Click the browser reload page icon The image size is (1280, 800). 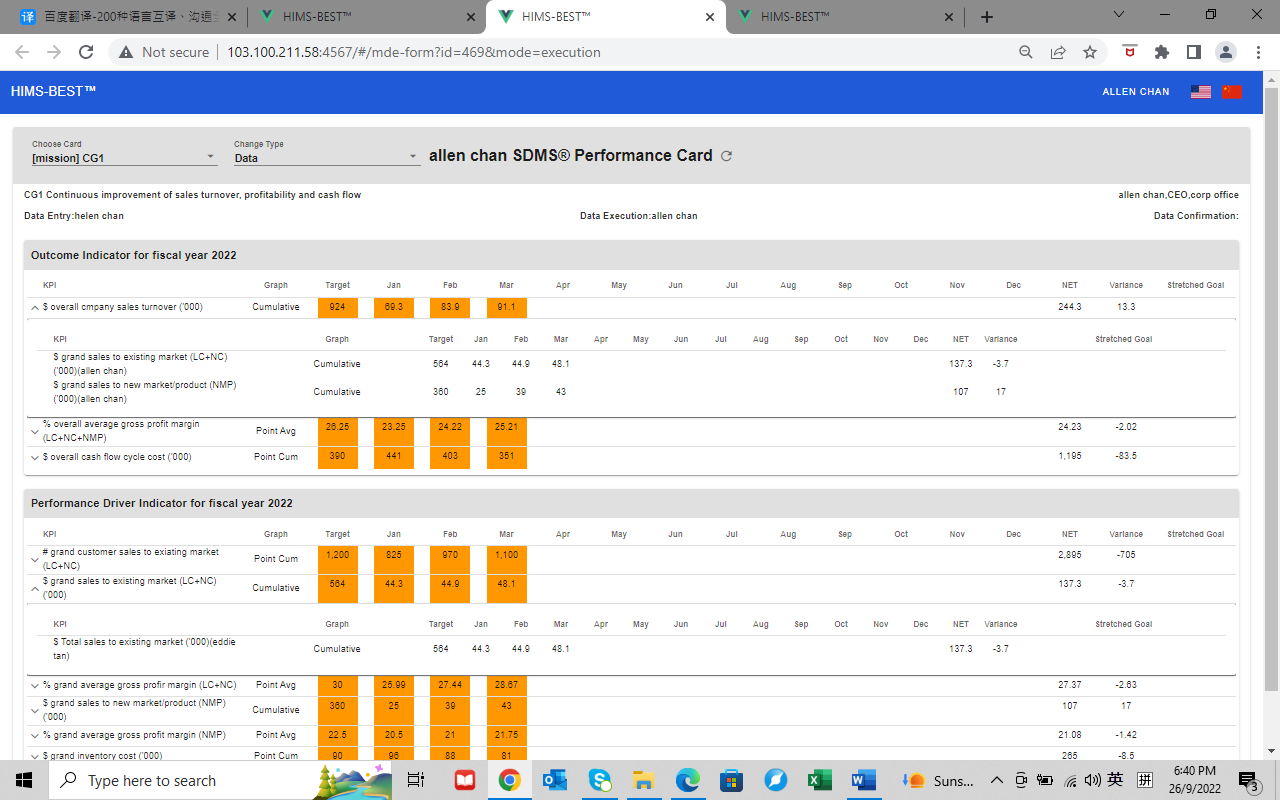[x=86, y=52]
